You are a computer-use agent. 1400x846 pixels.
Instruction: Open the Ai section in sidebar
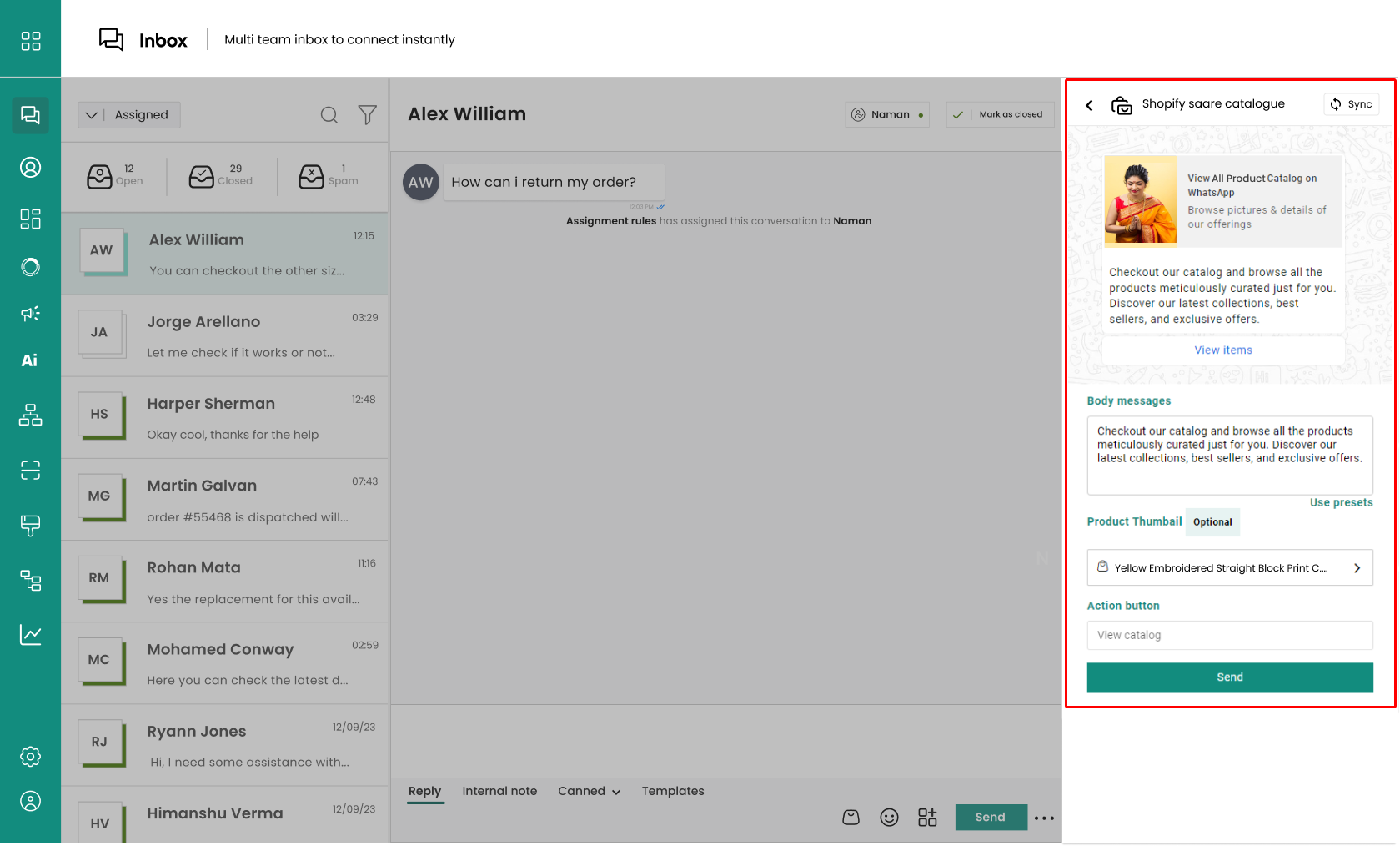pyautogui.click(x=30, y=360)
